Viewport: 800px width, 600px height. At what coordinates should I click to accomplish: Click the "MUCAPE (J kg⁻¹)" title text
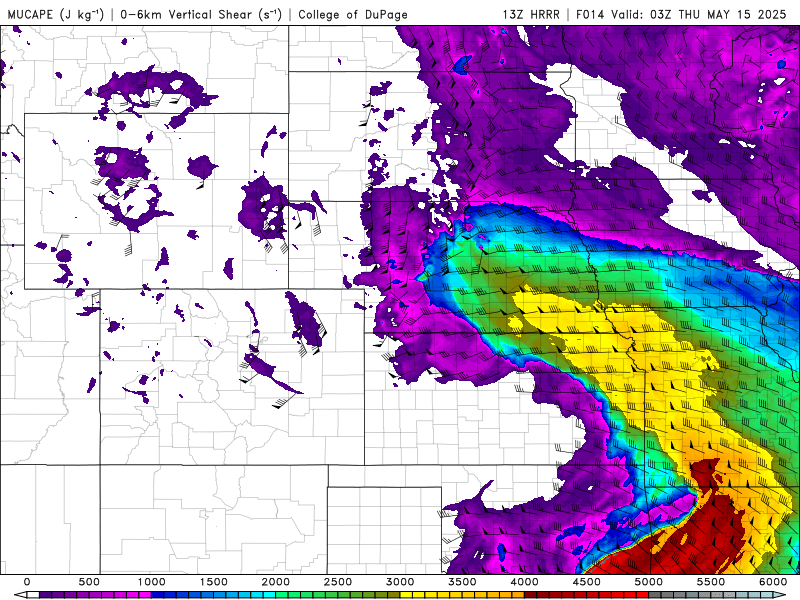(x=56, y=14)
